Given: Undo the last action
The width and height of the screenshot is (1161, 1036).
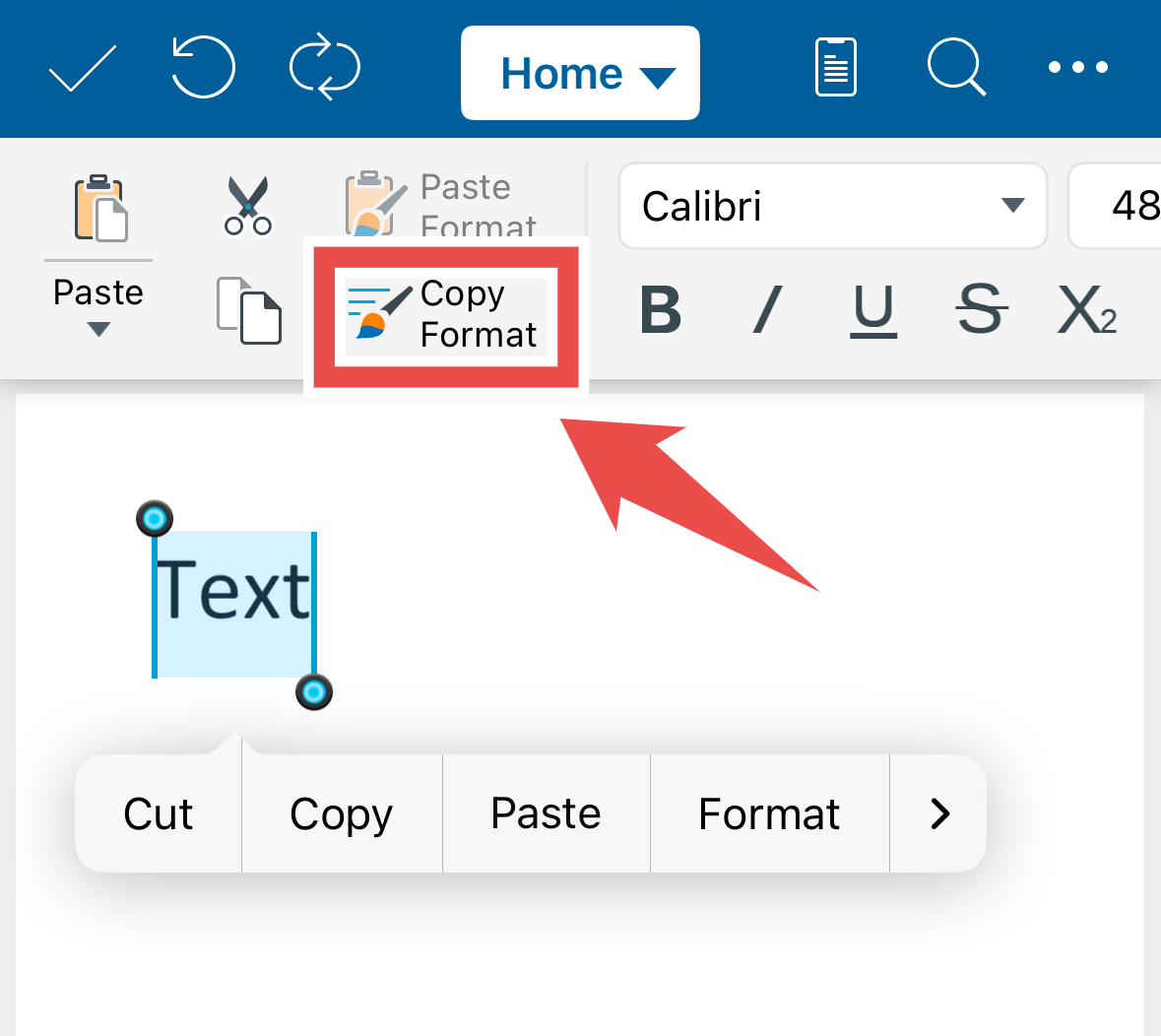Looking at the screenshot, I should point(203,67).
